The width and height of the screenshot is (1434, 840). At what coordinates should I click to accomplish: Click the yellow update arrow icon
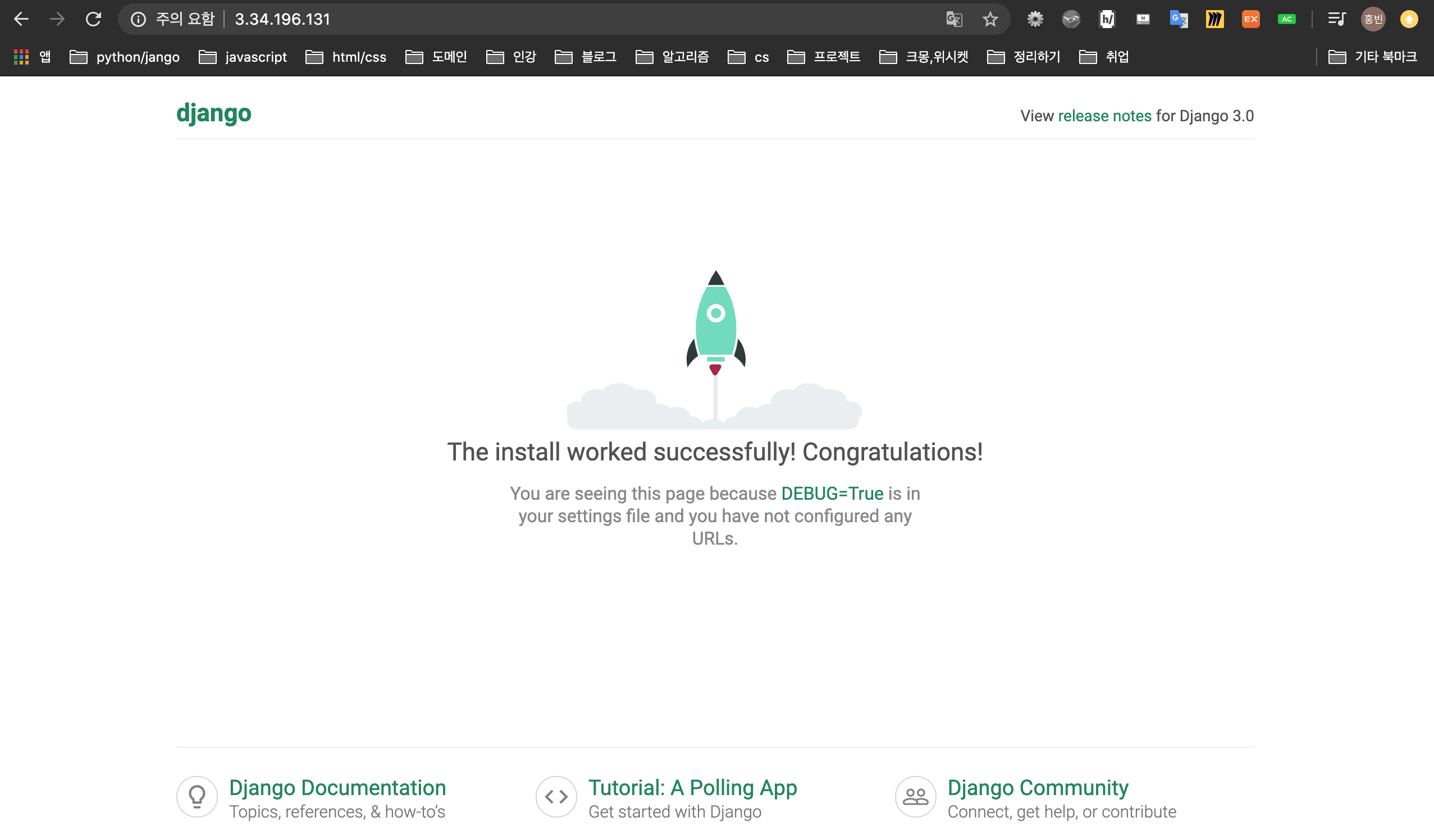coord(1409,19)
